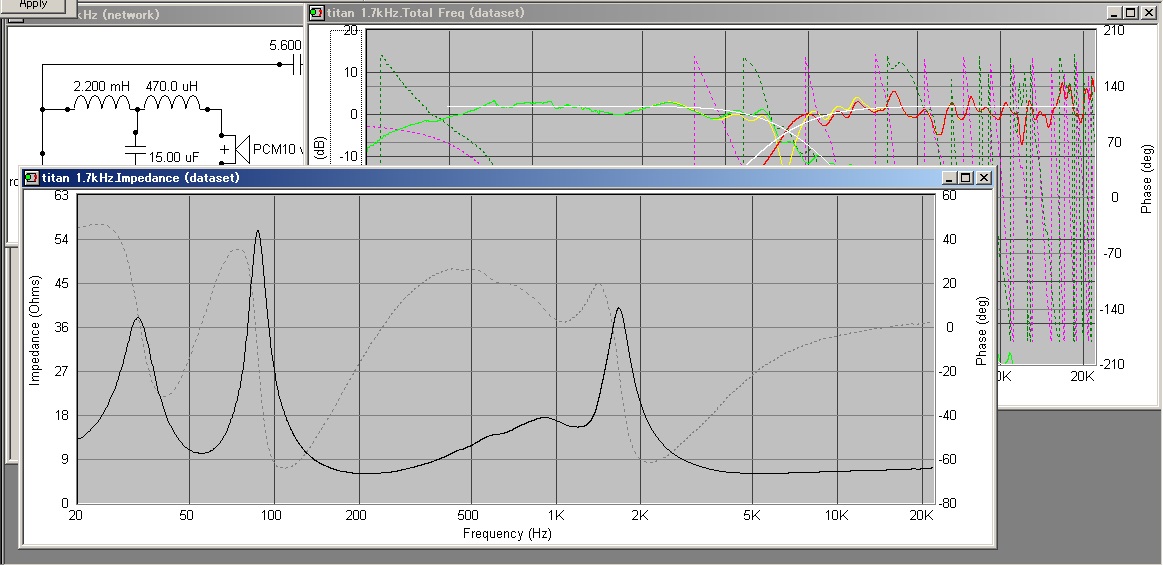Screen dimensions: 1163x565
Task: Click the "63" impedance axis value
Action: tap(61, 196)
